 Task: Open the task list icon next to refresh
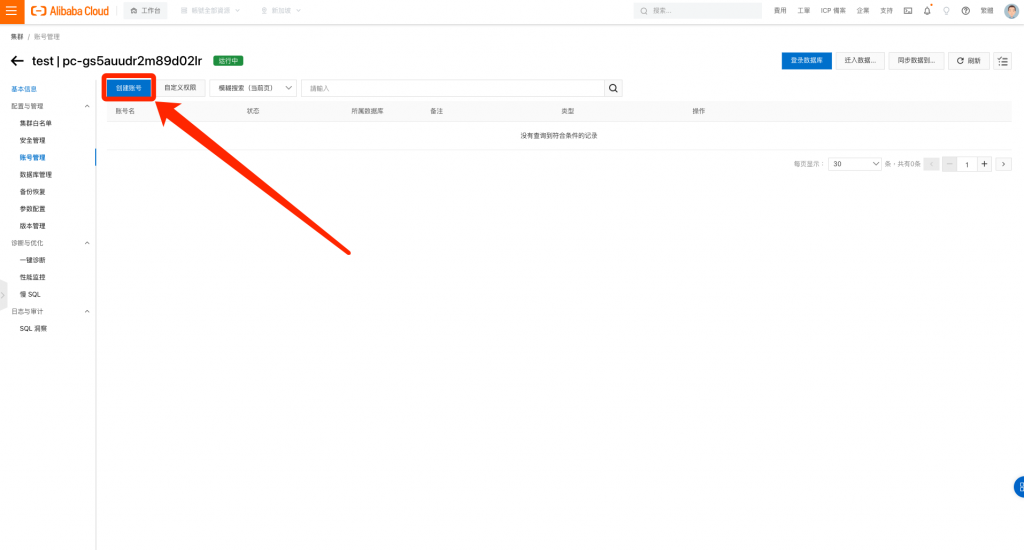click(x=1002, y=61)
